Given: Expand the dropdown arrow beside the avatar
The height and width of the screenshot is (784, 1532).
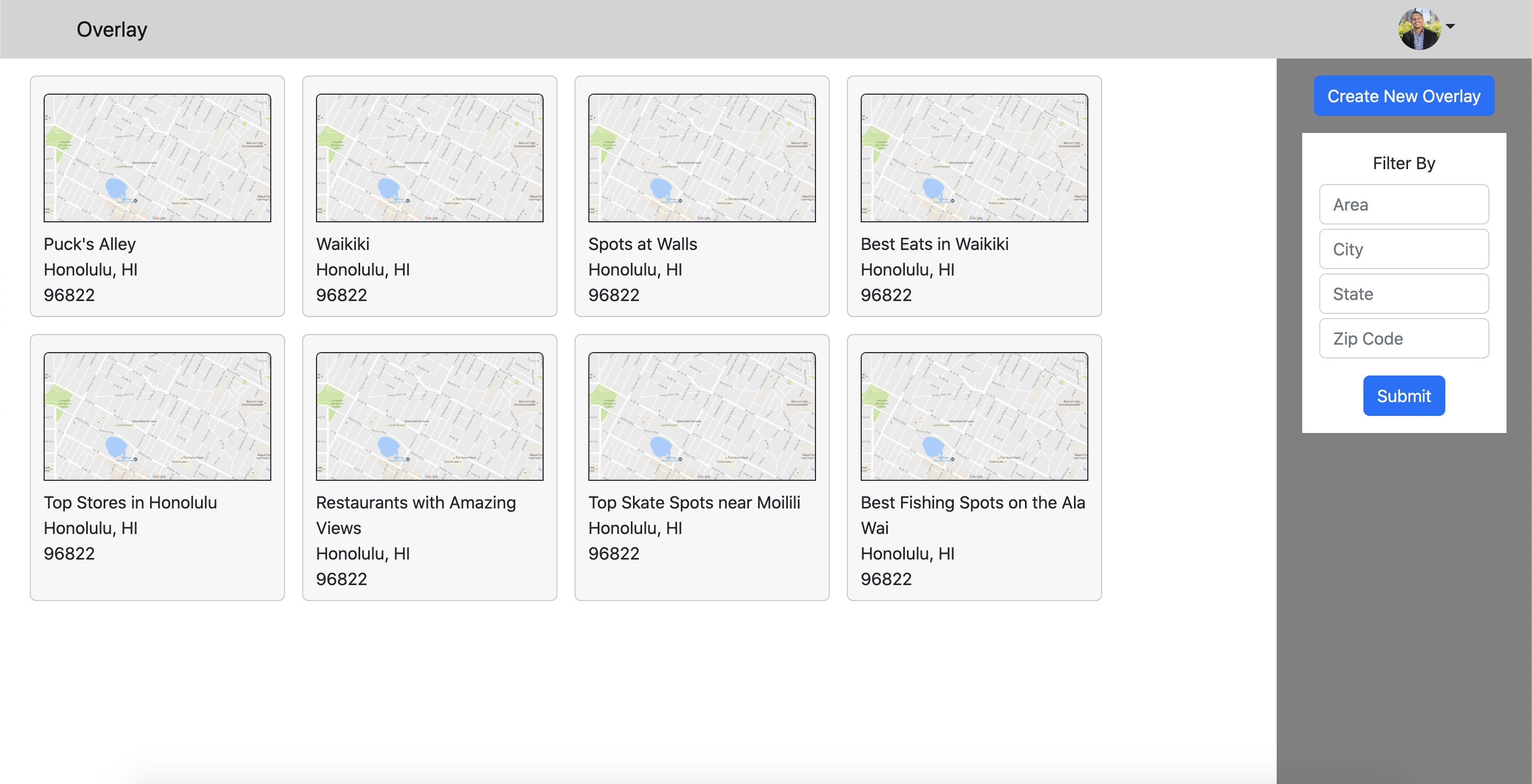Looking at the screenshot, I should (1451, 26).
